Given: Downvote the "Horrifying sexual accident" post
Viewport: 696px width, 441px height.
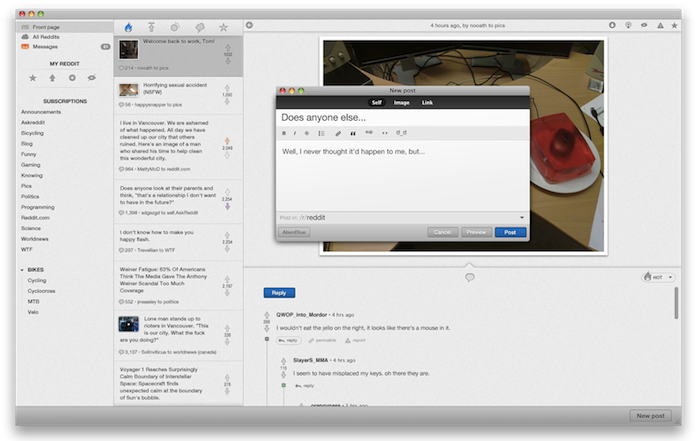Looking at the screenshot, I should [226, 103].
